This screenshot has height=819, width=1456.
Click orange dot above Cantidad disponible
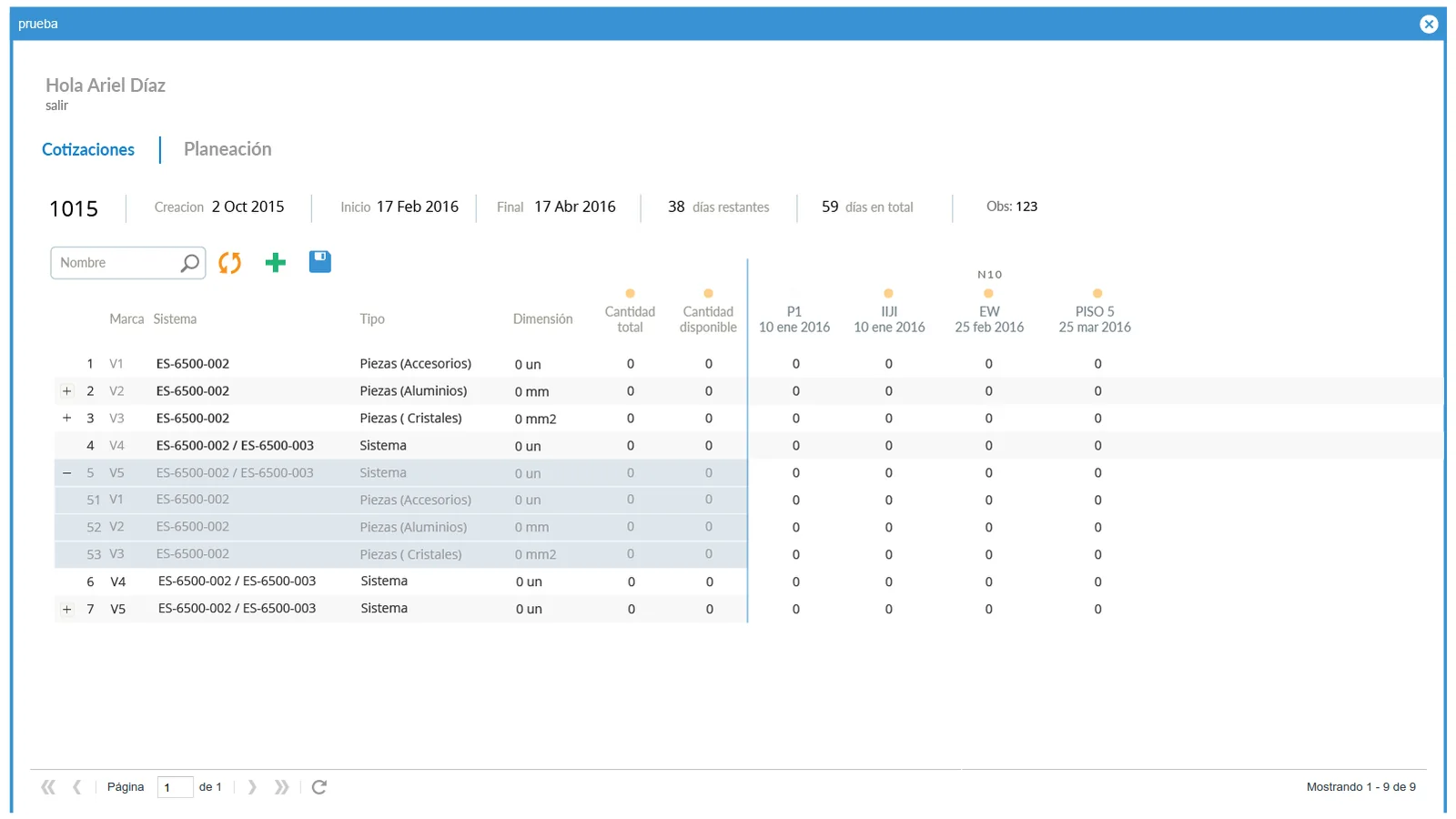click(708, 293)
